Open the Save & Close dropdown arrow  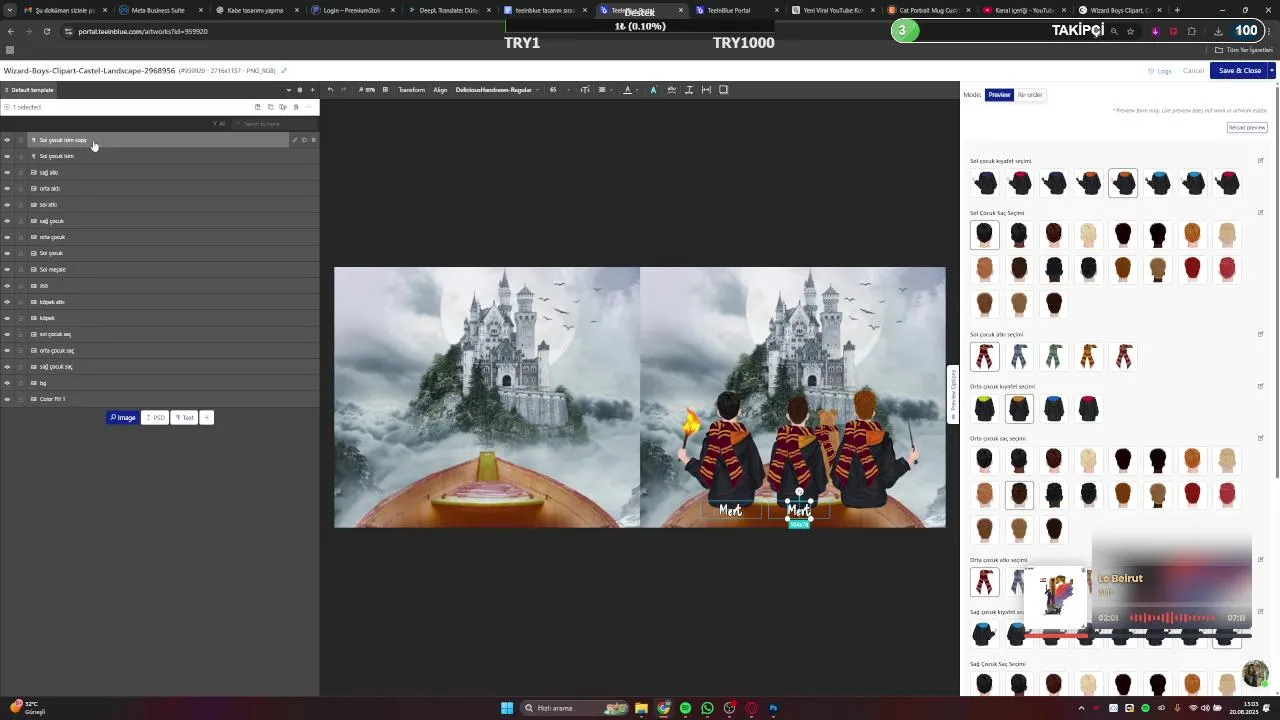coord(1272,71)
